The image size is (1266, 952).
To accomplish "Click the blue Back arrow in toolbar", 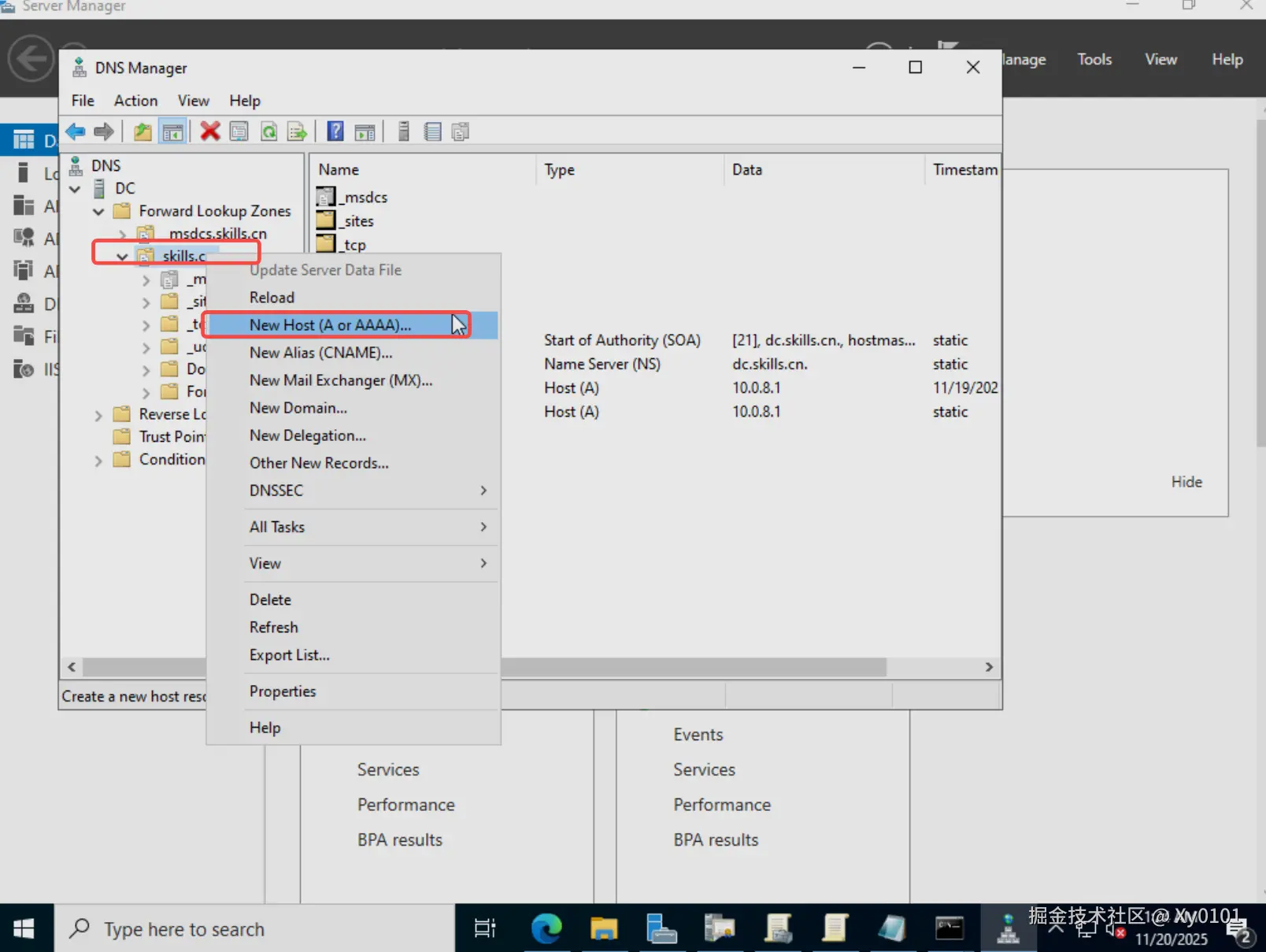I will pos(76,132).
